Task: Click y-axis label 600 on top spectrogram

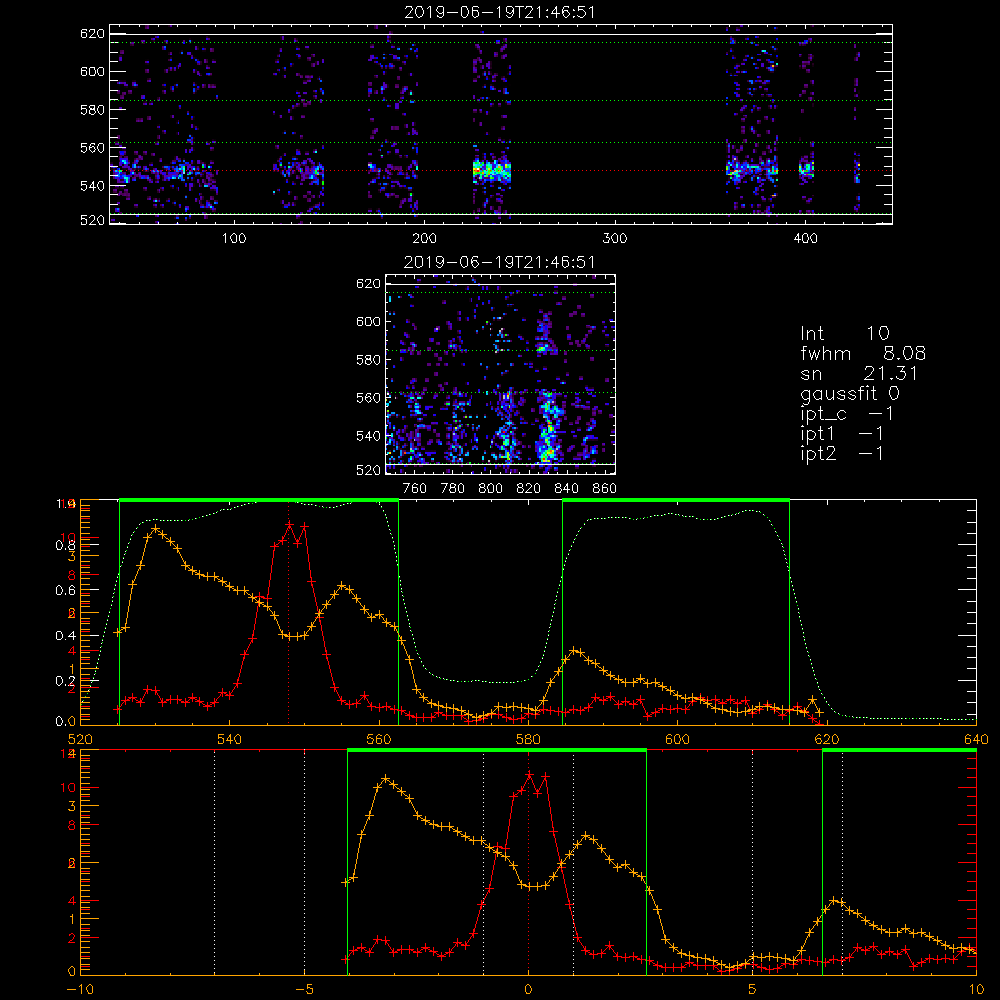Action: point(92,71)
